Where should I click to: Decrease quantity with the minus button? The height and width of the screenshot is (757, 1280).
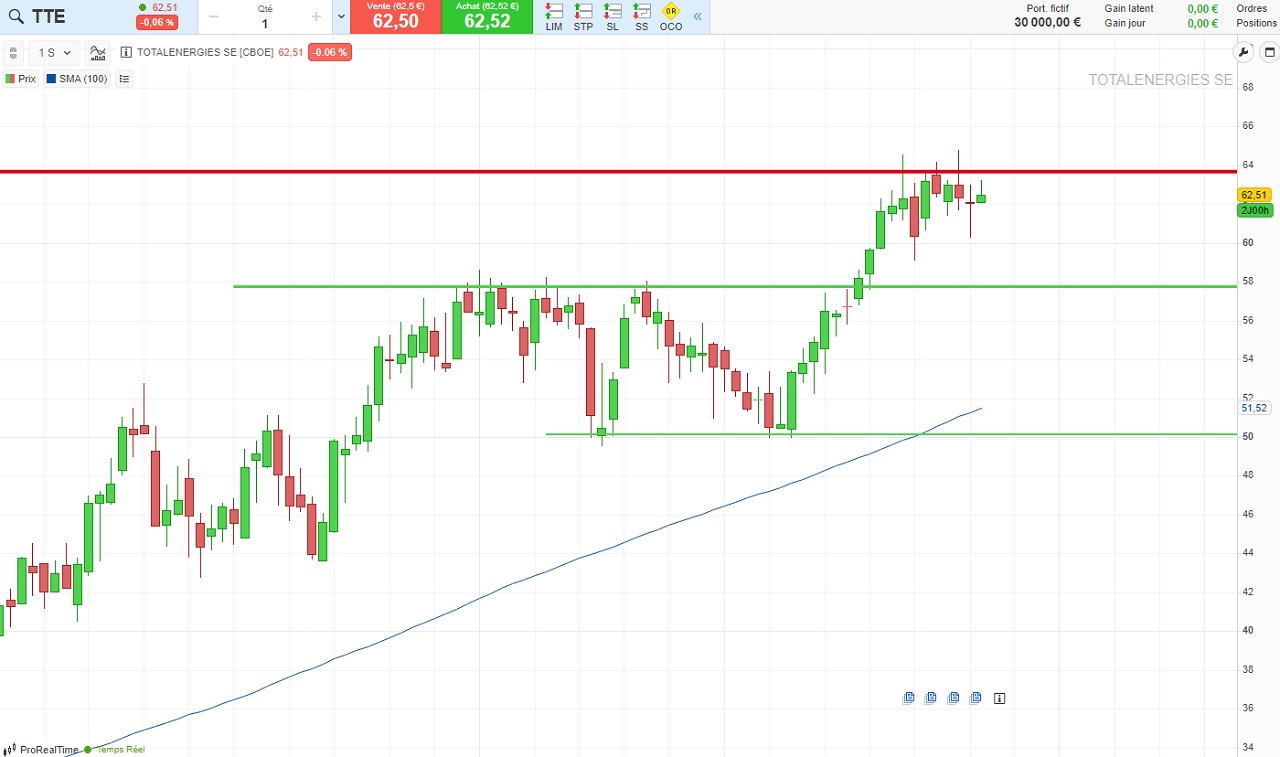(x=213, y=16)
